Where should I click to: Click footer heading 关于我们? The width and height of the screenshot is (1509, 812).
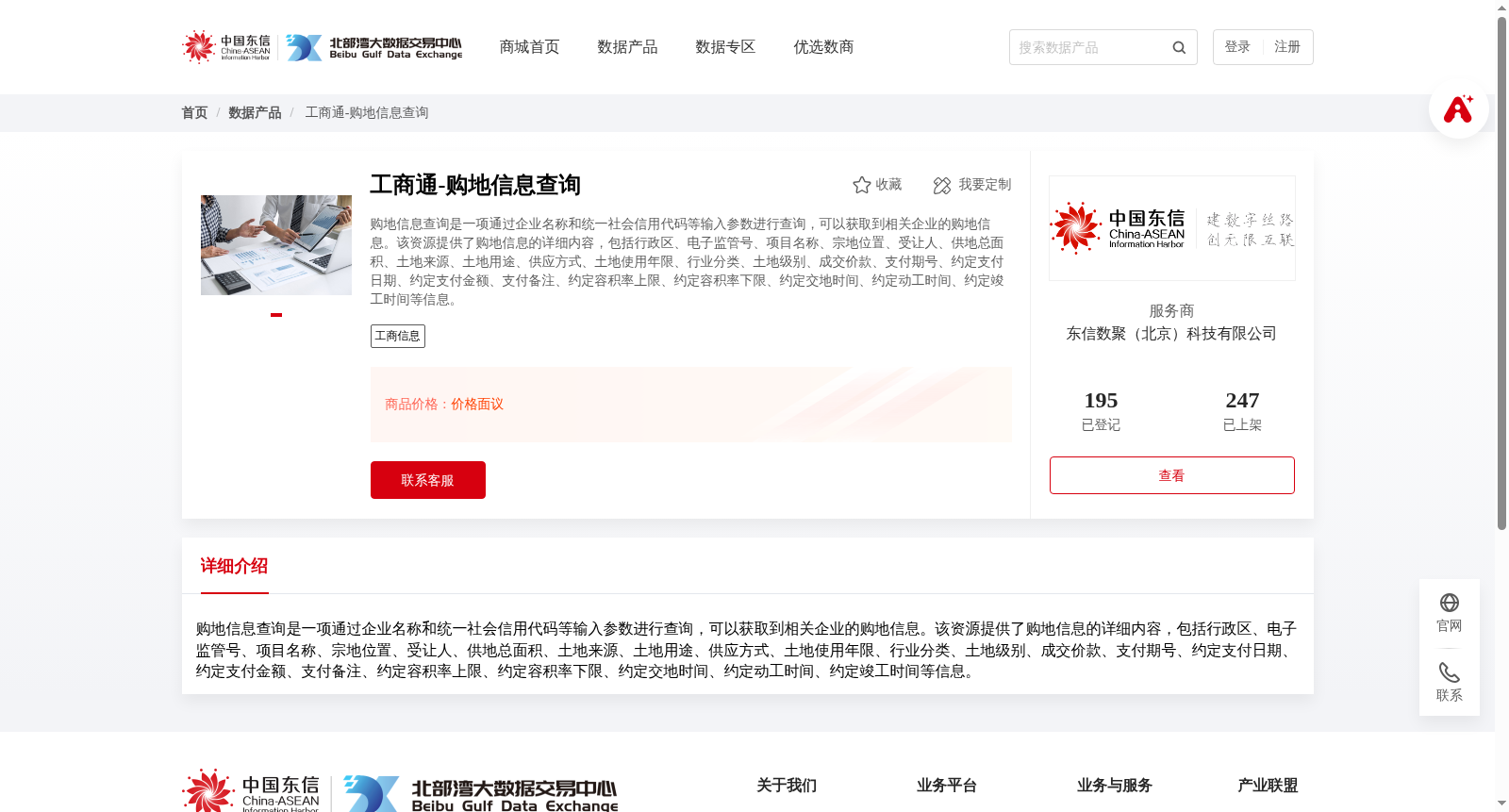tap(787, 786)
